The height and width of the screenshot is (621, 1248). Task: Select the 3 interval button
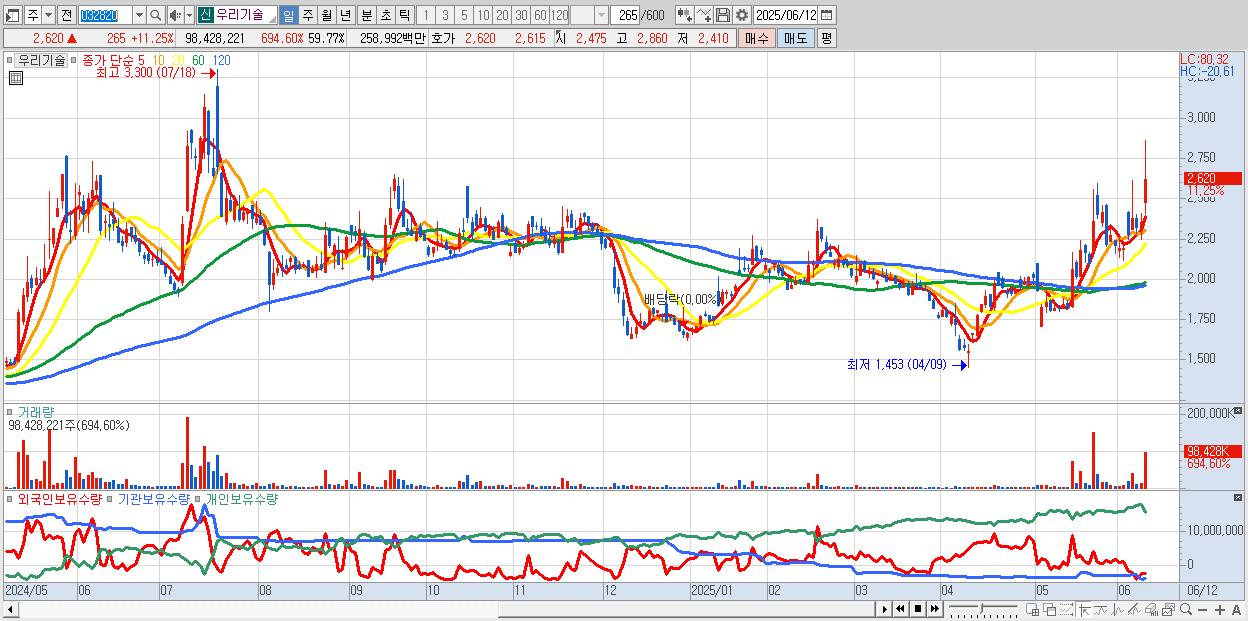tap(445, 15)
